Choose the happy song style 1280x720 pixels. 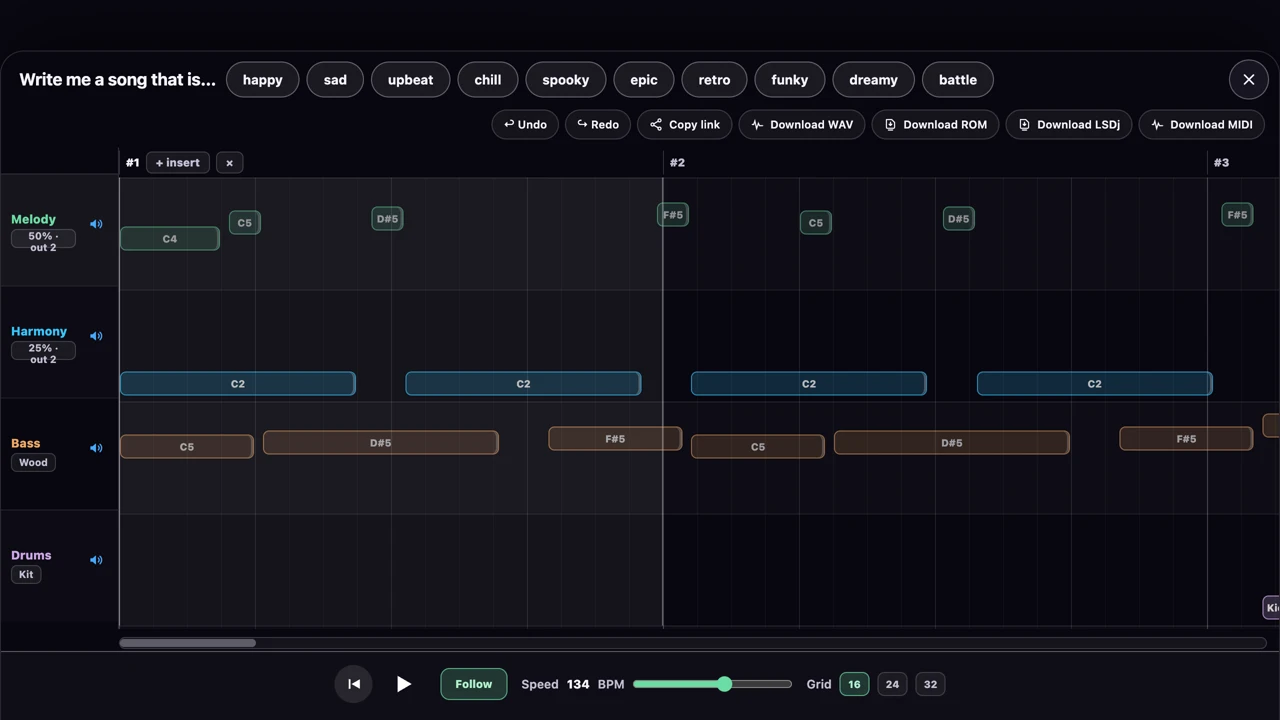(x=263, y=80)
